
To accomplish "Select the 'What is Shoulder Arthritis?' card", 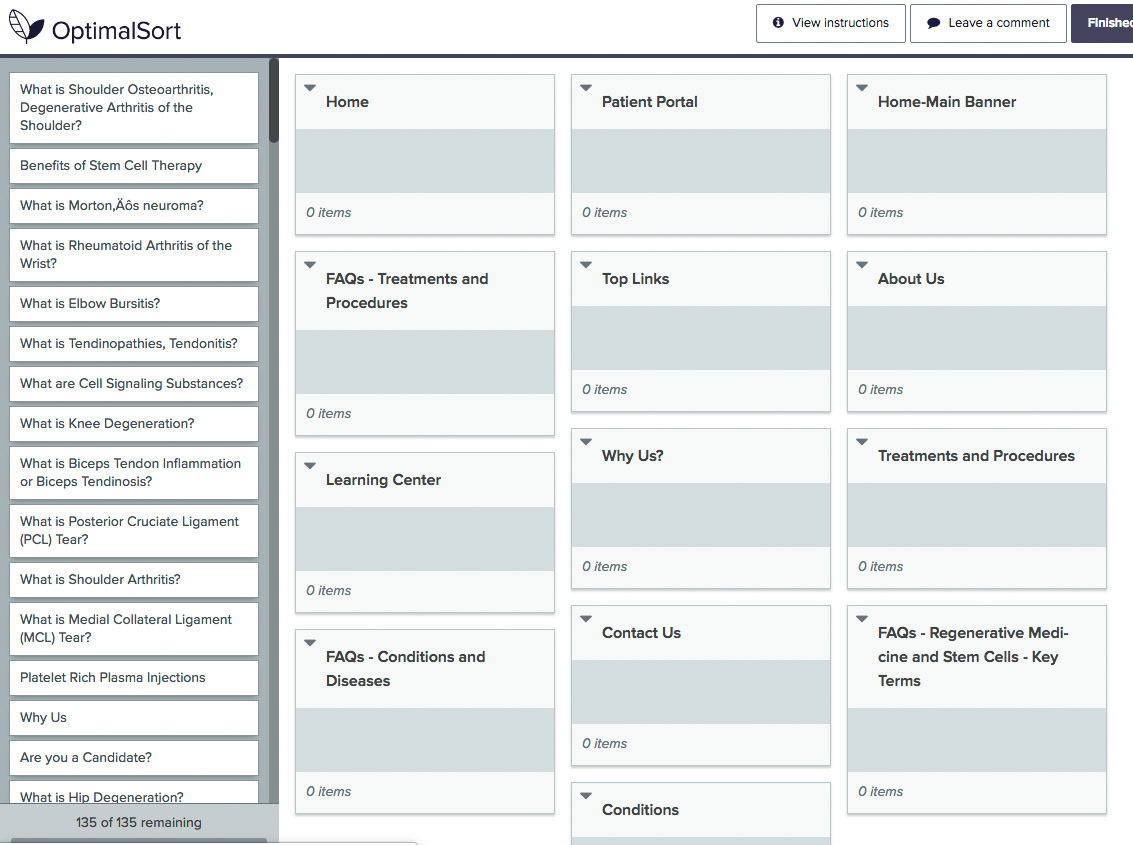I will pyautogui.click(x=134, y=580).
